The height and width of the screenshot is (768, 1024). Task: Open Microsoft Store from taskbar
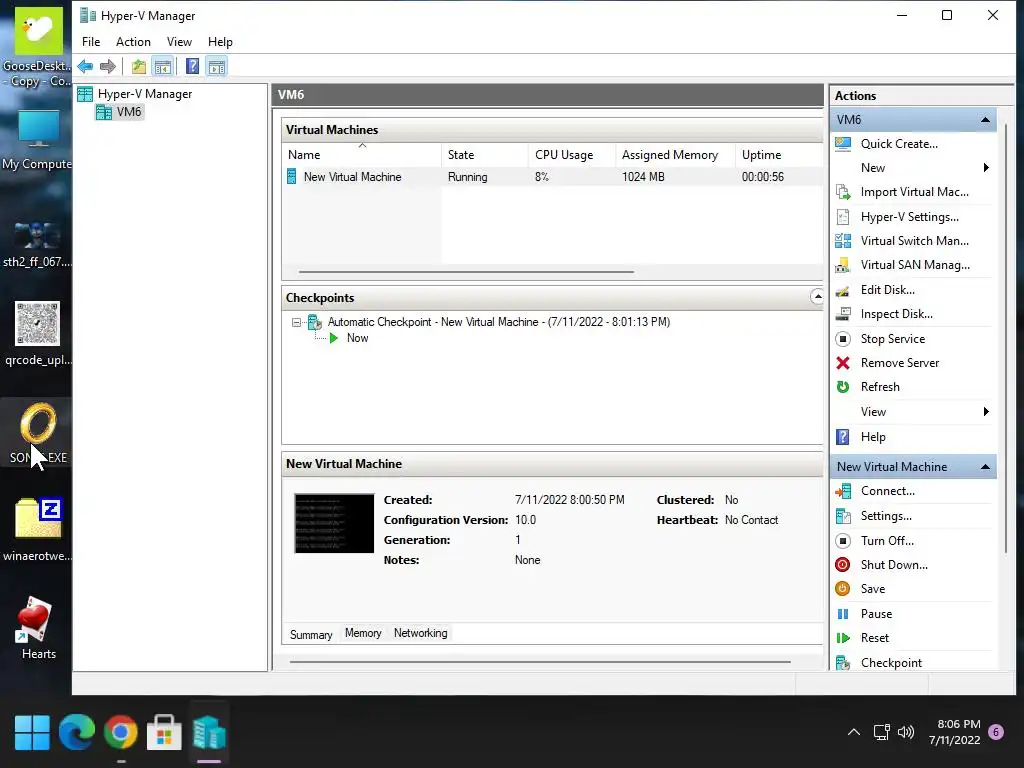(x=165, y=733)
